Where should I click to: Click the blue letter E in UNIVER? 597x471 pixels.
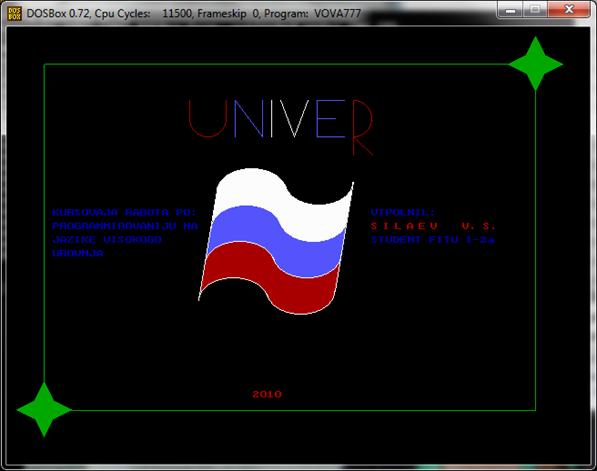(330, 118)
